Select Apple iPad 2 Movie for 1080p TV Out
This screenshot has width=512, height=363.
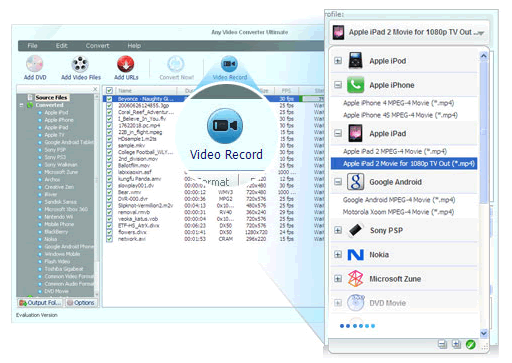point(404,164)
